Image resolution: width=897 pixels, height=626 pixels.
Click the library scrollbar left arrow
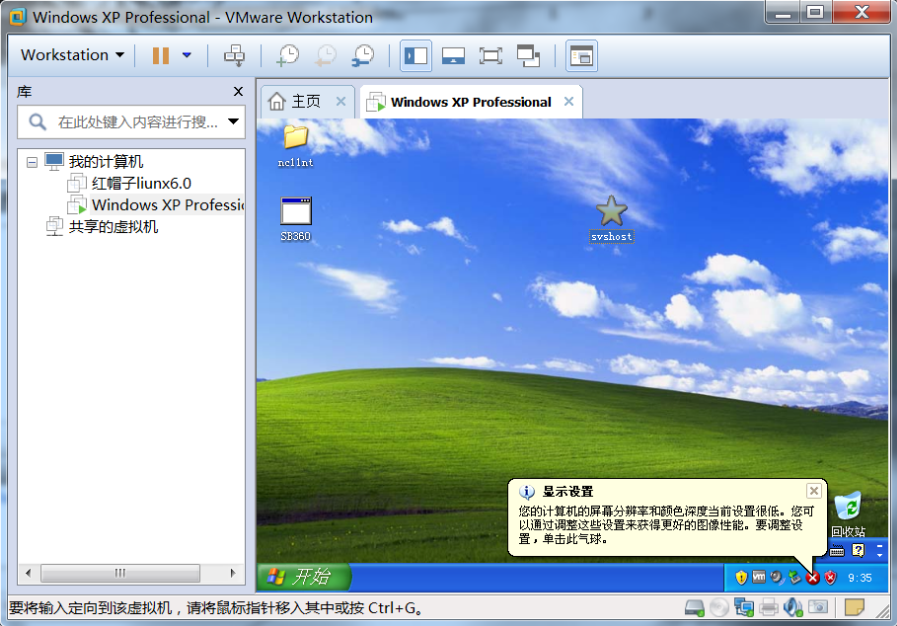coord(28,573)
